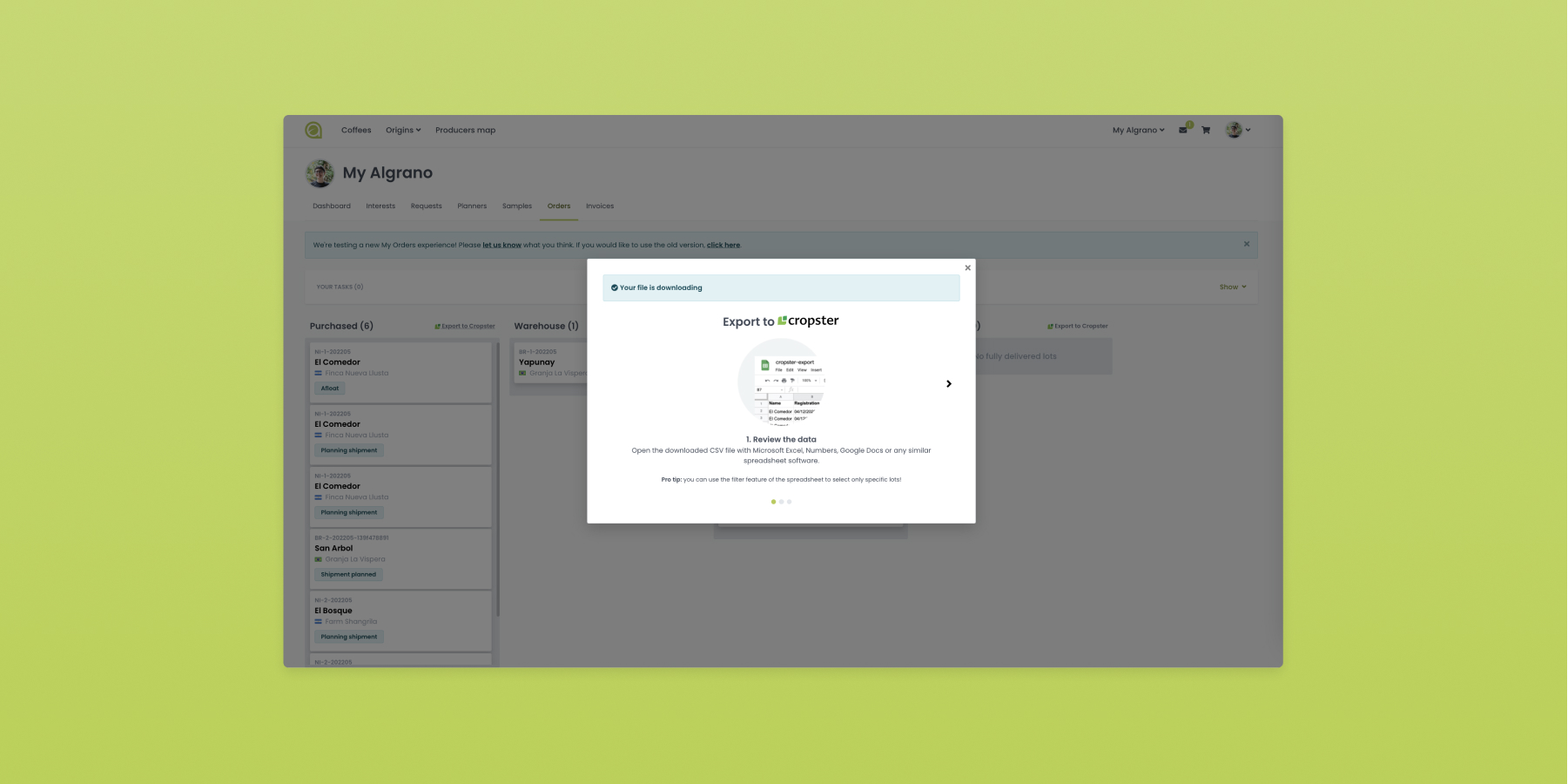Click the 'let us know' feedback link
Screen dimensions: 1568x784
[501, 245]
